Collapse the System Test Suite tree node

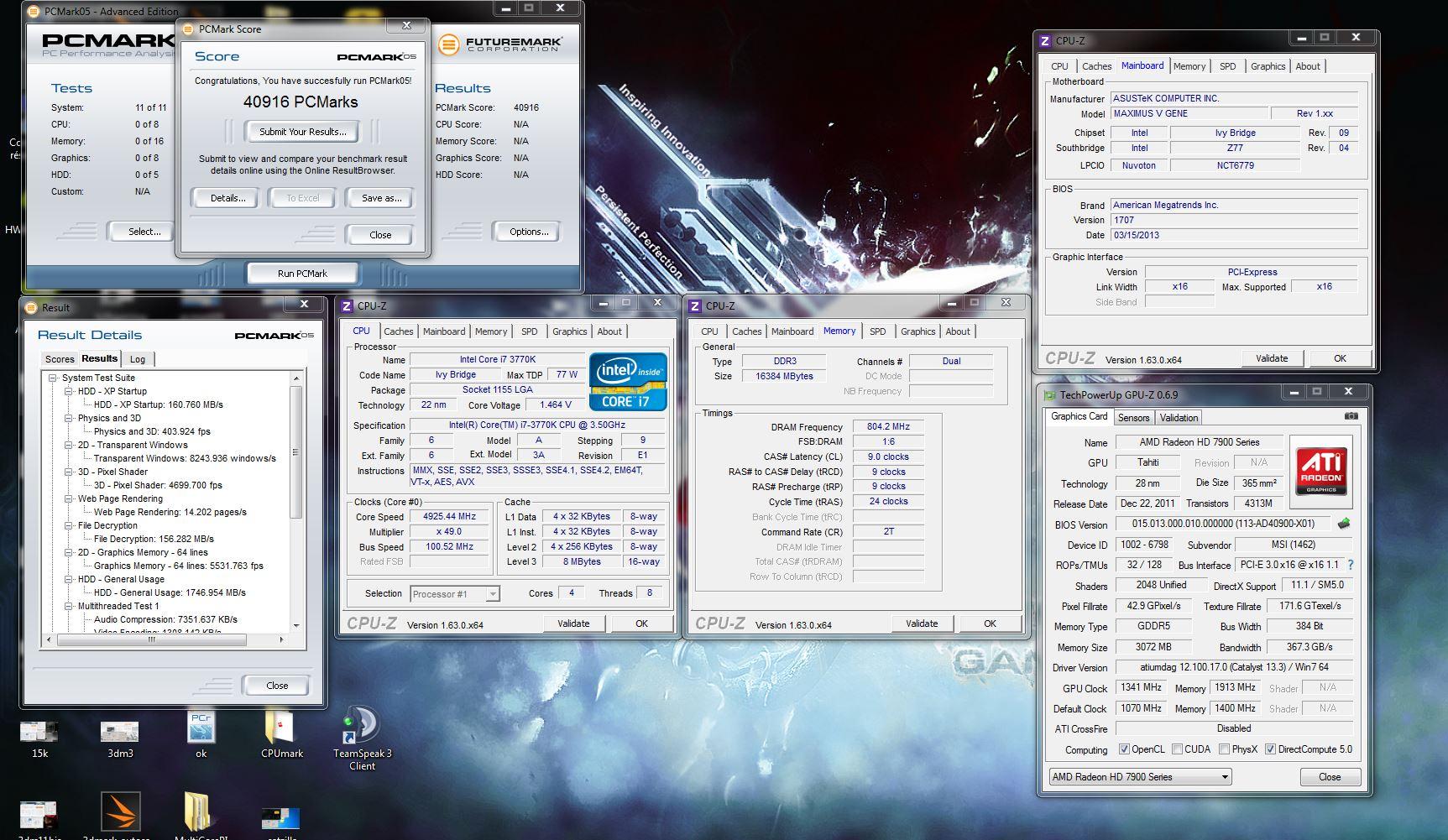[x=53, y=378]
